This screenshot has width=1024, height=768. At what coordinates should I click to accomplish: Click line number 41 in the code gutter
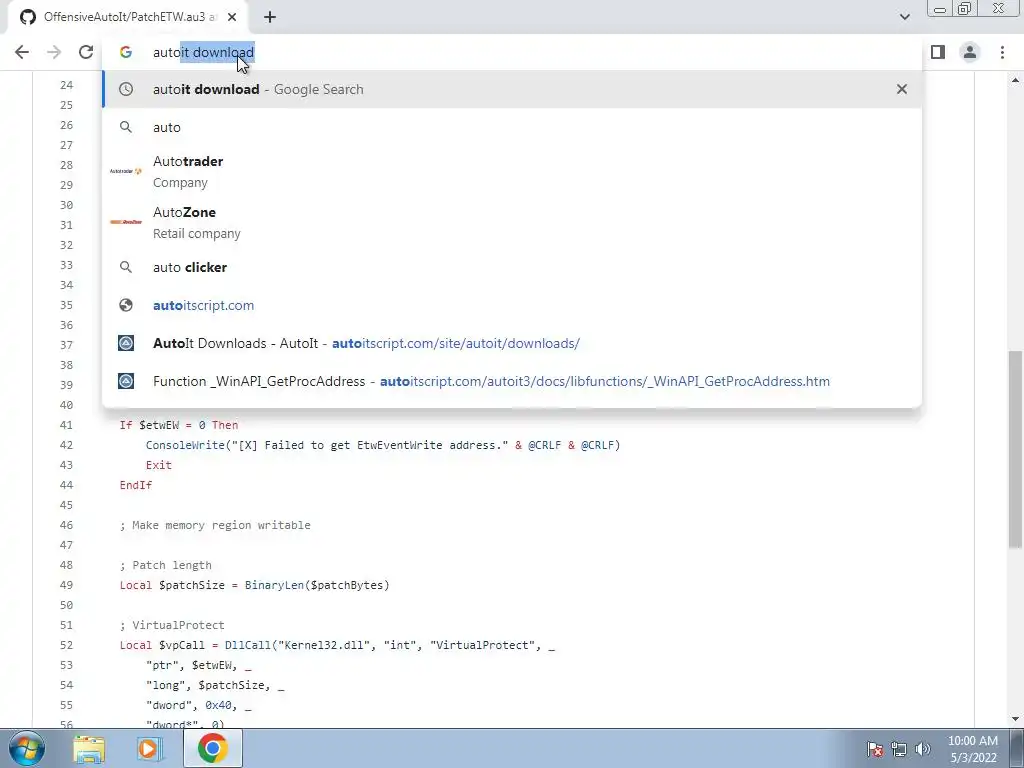66,425
